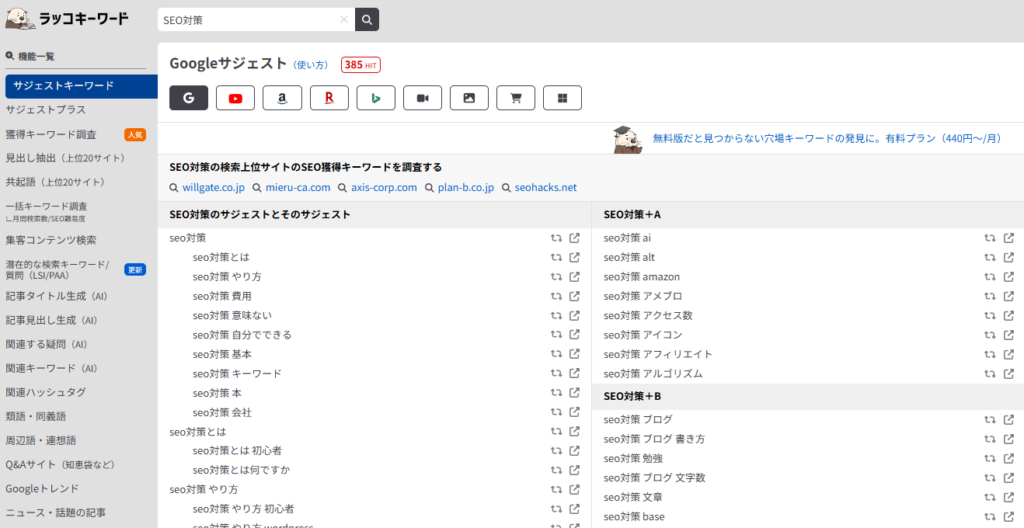Click the 385 HIT badge
The height and width of the screenshot is (528, 1024).
360,65
